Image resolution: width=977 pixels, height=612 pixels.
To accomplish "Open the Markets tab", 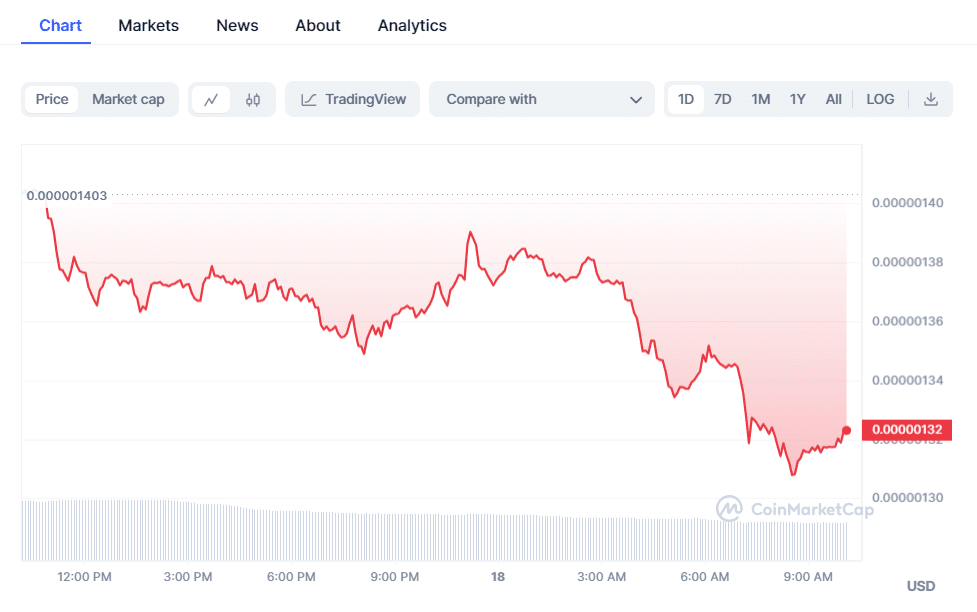I will [x=148, y=25].
